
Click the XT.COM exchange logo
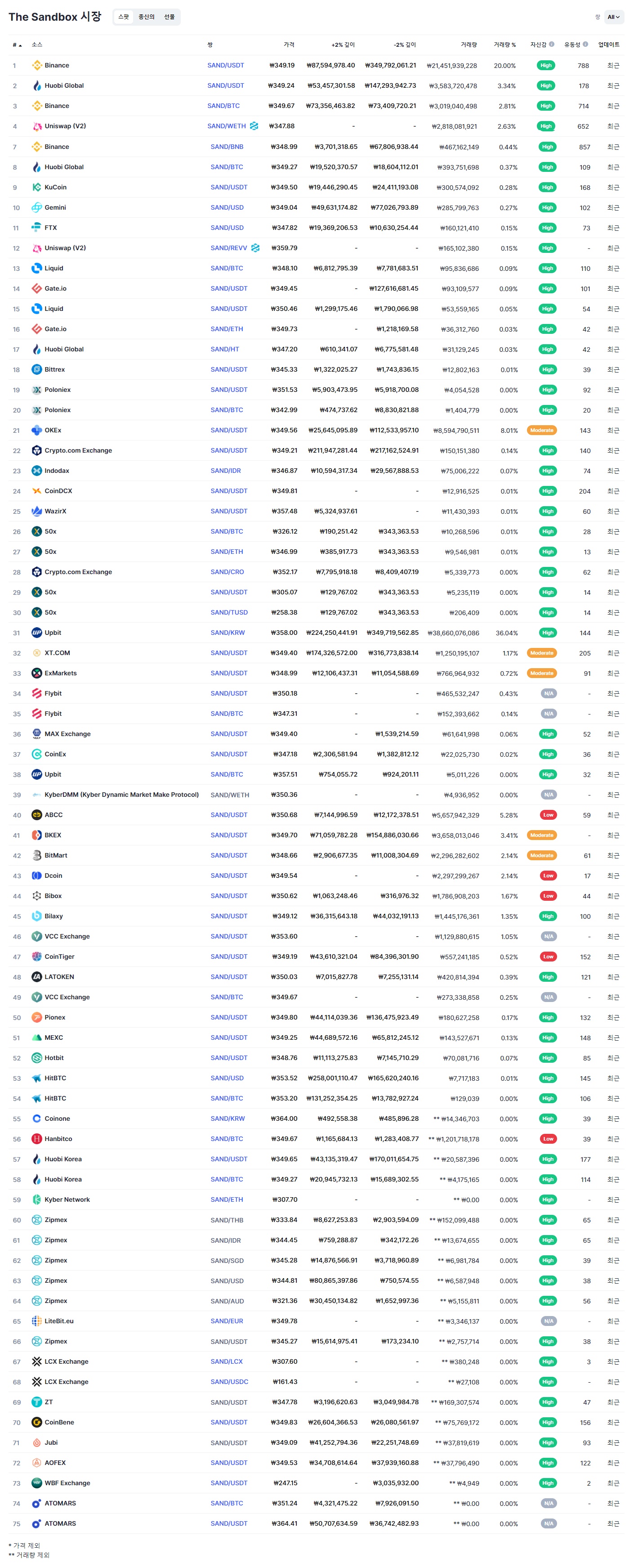[x=36, y=653]
